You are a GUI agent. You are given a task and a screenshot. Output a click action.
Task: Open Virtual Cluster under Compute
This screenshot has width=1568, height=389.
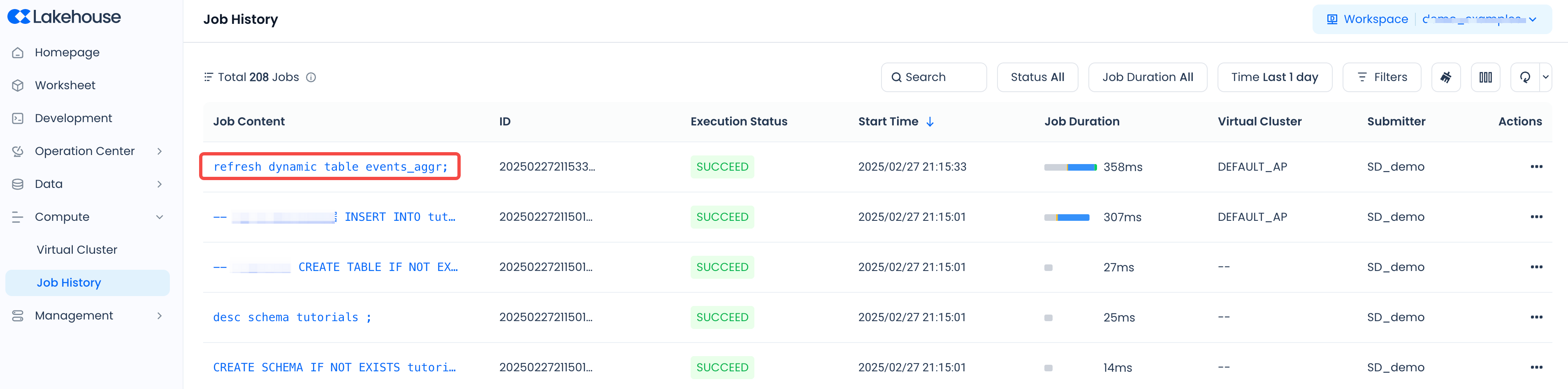[x=77, y=250]
